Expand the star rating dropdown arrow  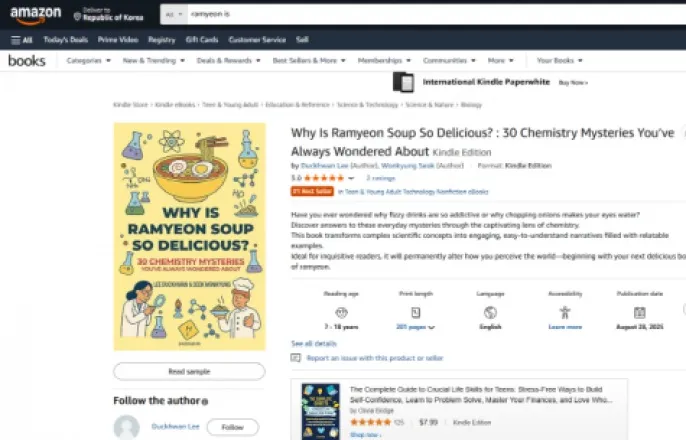pos(351,178)
